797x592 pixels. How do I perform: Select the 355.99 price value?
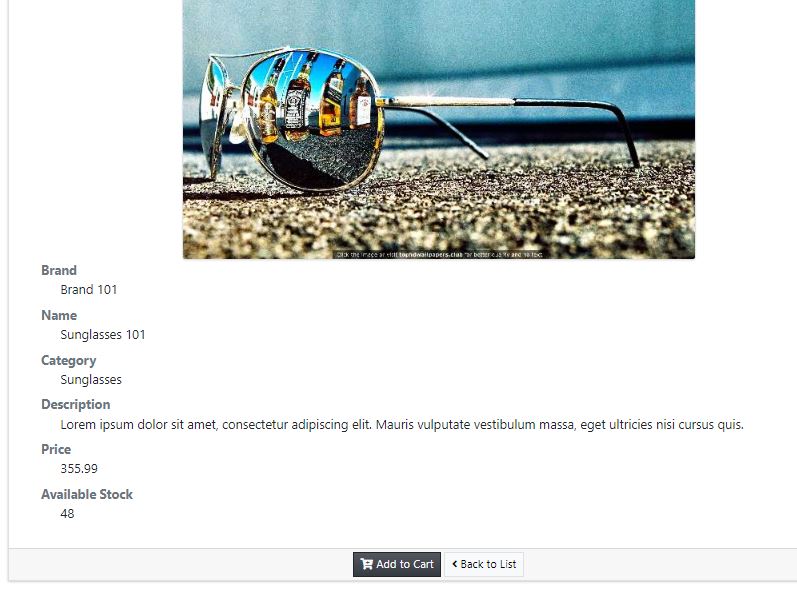pos(79,469)
